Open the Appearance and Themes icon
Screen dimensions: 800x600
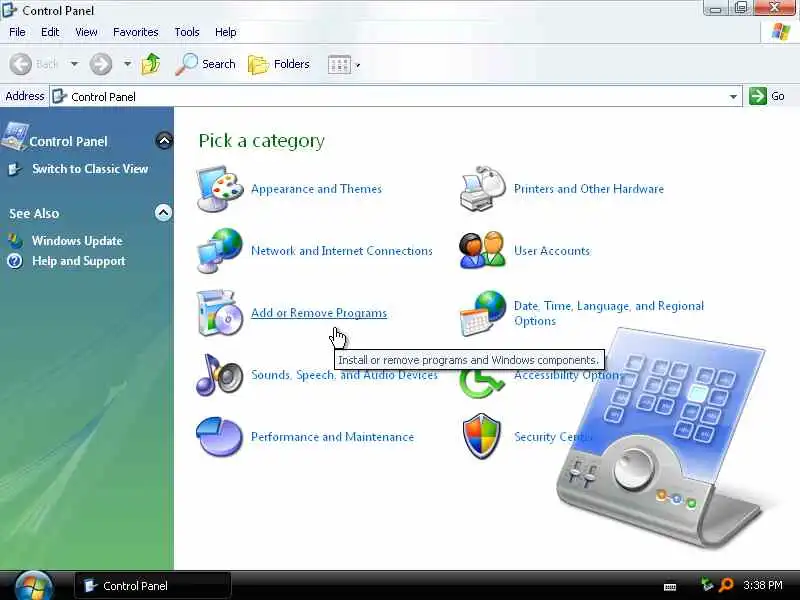point(220,189)
